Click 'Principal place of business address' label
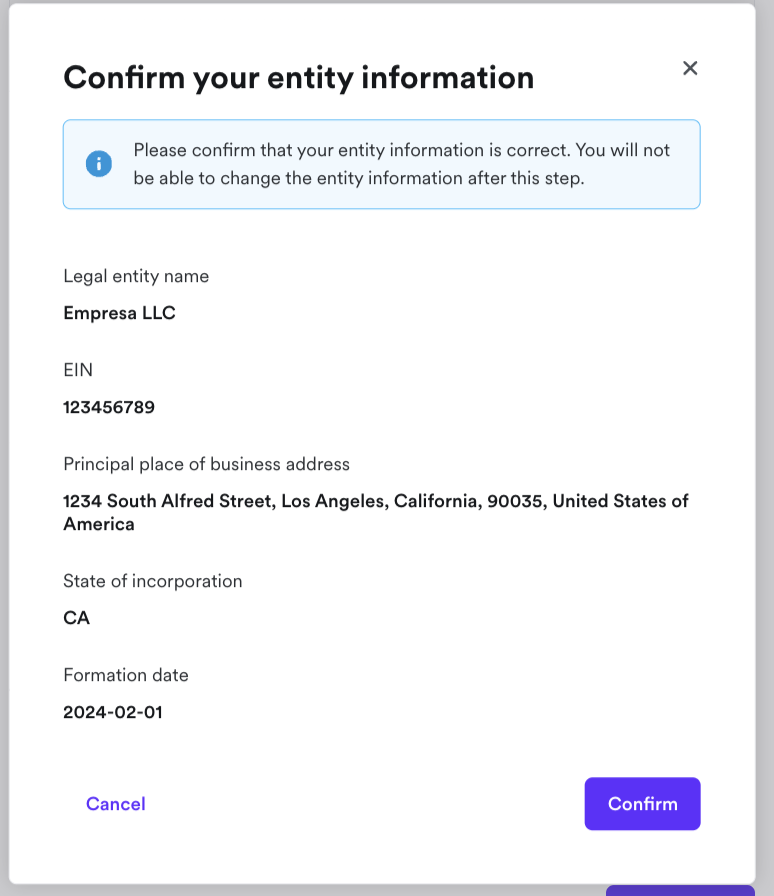The image size is (774, 896). pyautogui.click(x=206, y=464)
